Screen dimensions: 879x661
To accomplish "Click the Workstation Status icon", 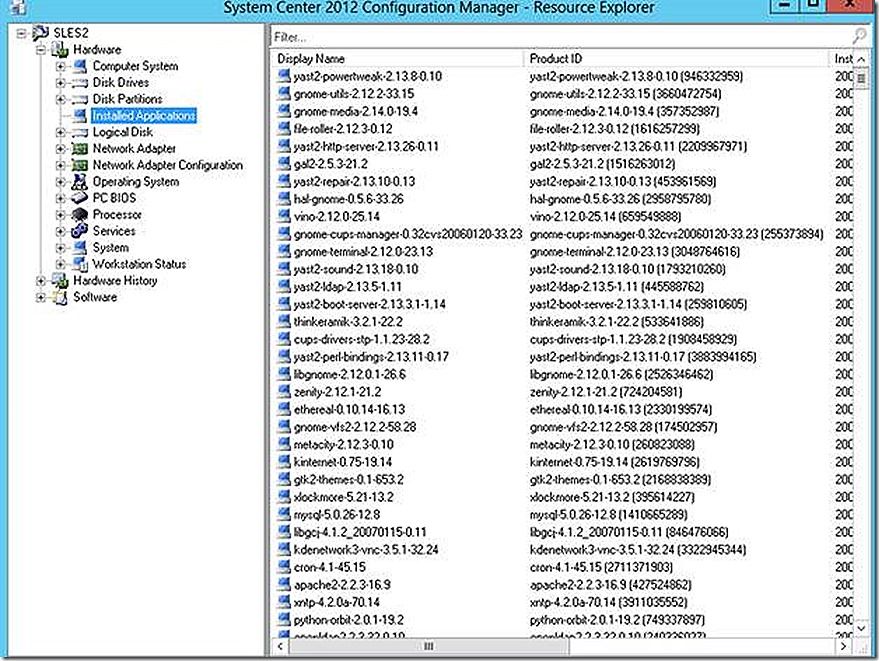I will [80, 264].
